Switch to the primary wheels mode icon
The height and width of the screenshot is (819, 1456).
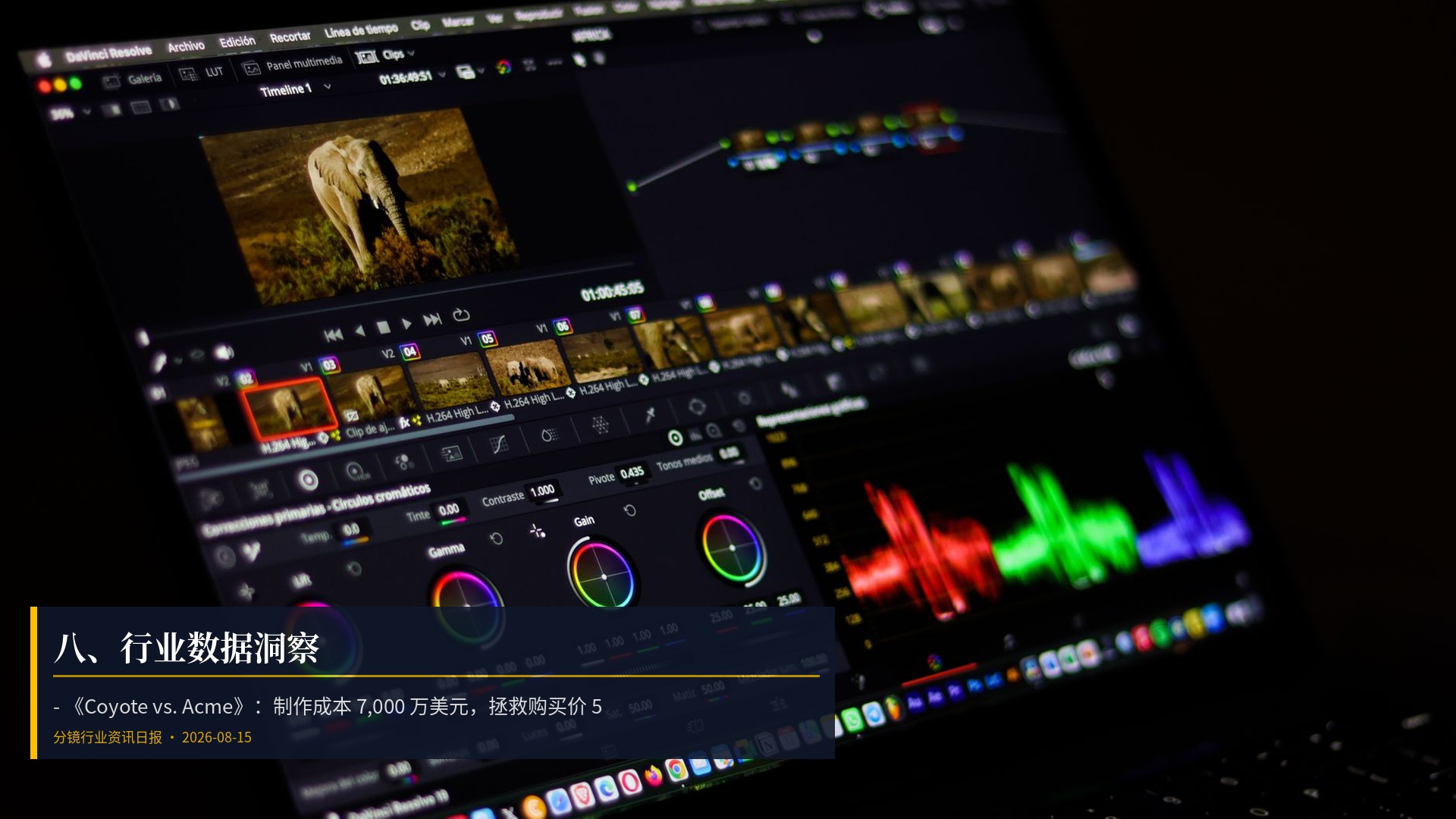point(675,438)
